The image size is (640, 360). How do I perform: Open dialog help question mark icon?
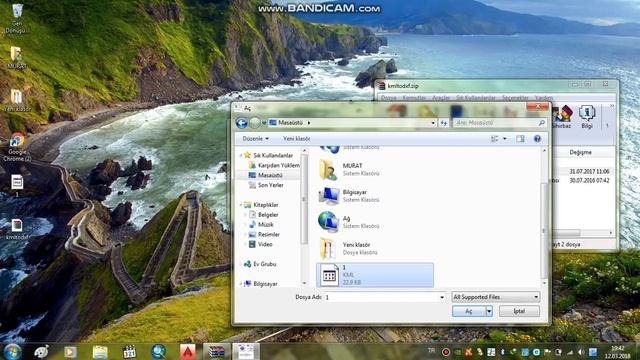pyautogui.click(x=537, y=139)
